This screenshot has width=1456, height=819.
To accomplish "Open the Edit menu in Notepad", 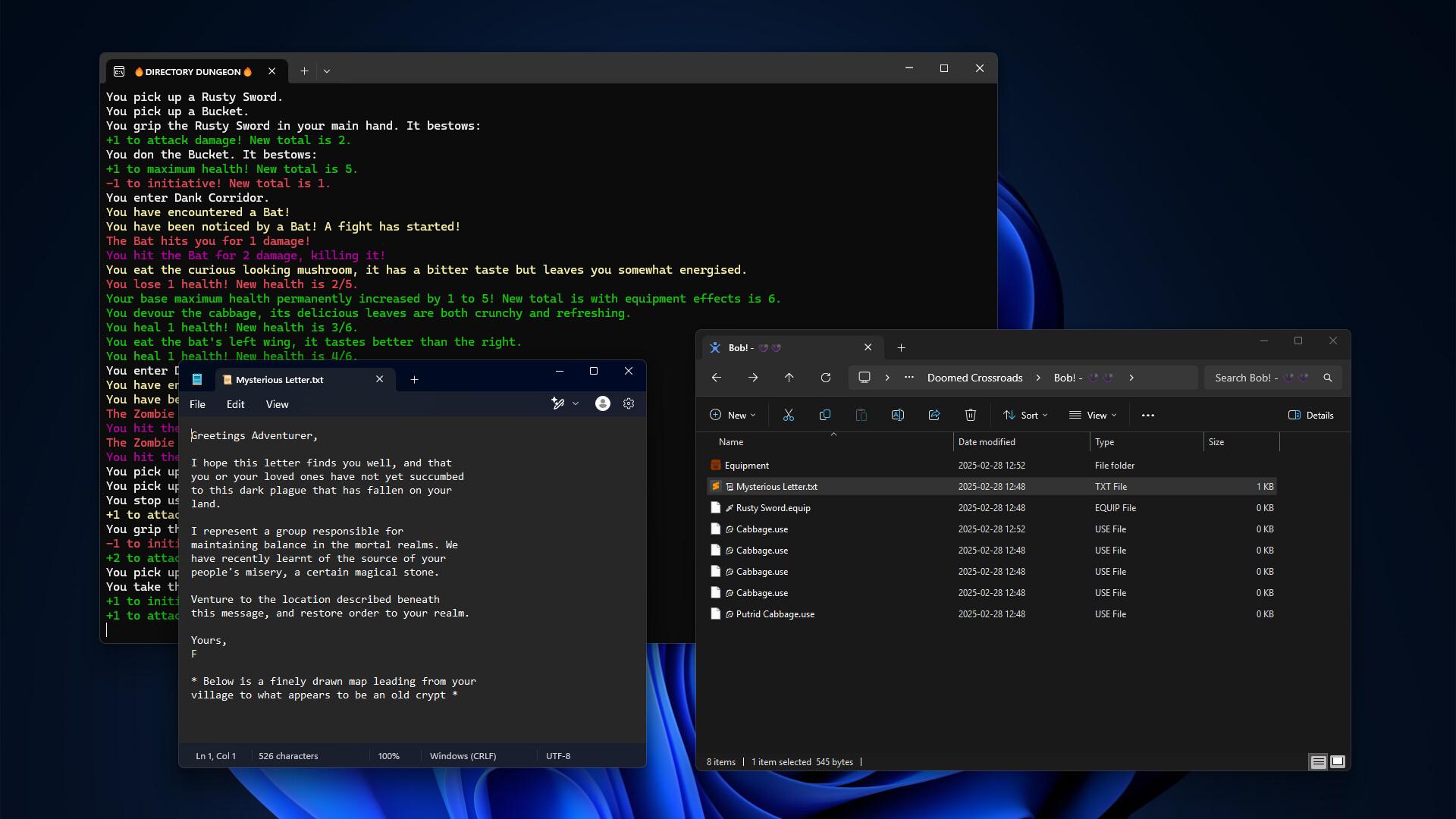I will [x=235, y=404].
